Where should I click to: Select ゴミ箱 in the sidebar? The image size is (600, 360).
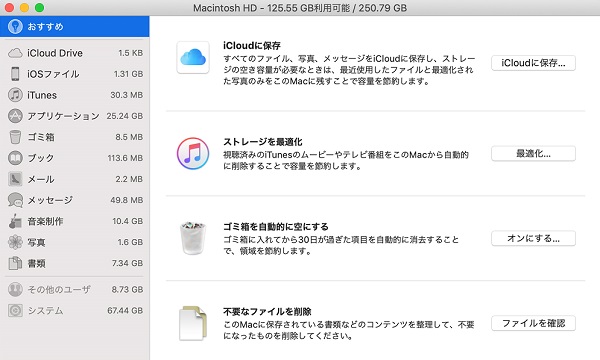pos(75,137)
